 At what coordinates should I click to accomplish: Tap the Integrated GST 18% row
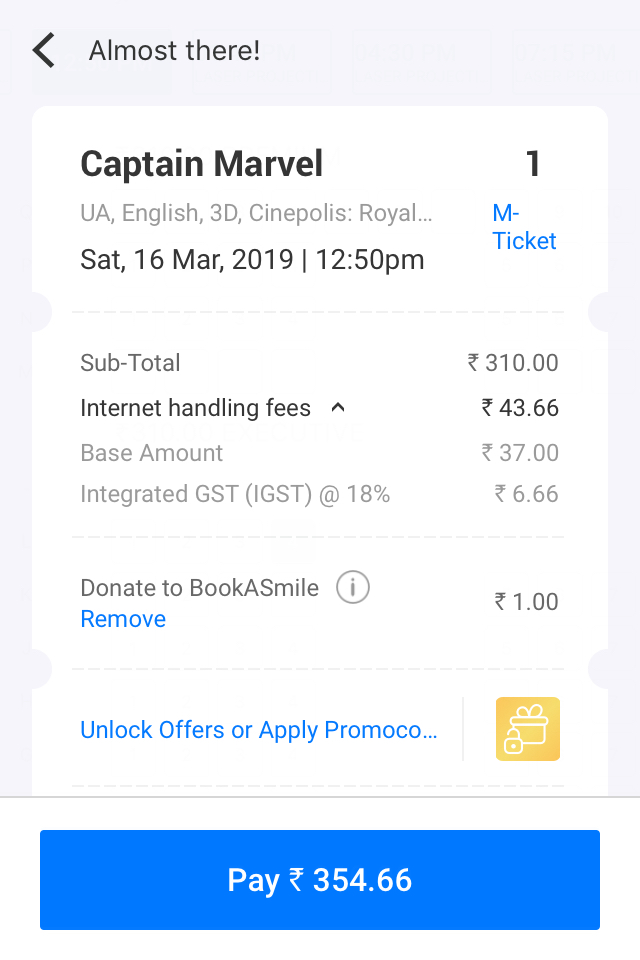(319, 494)
